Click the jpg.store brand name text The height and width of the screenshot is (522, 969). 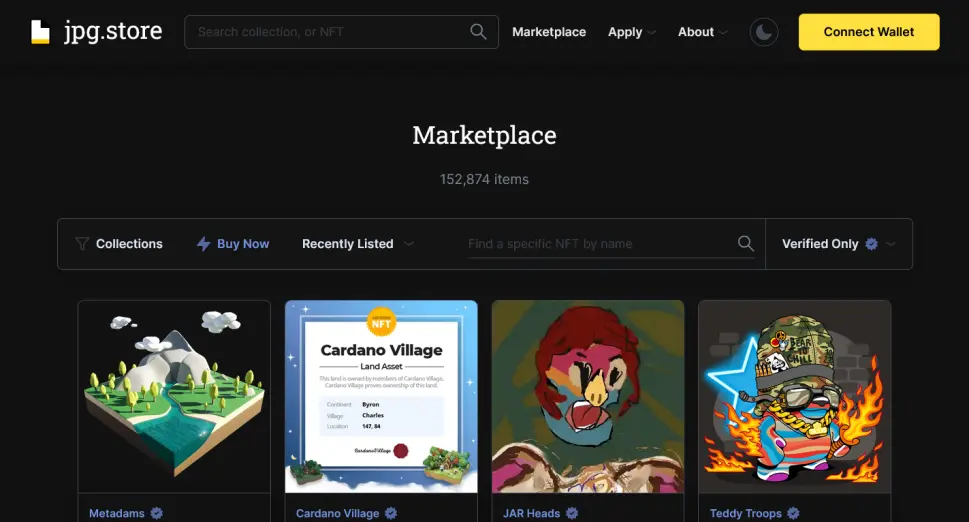point(113,31)
